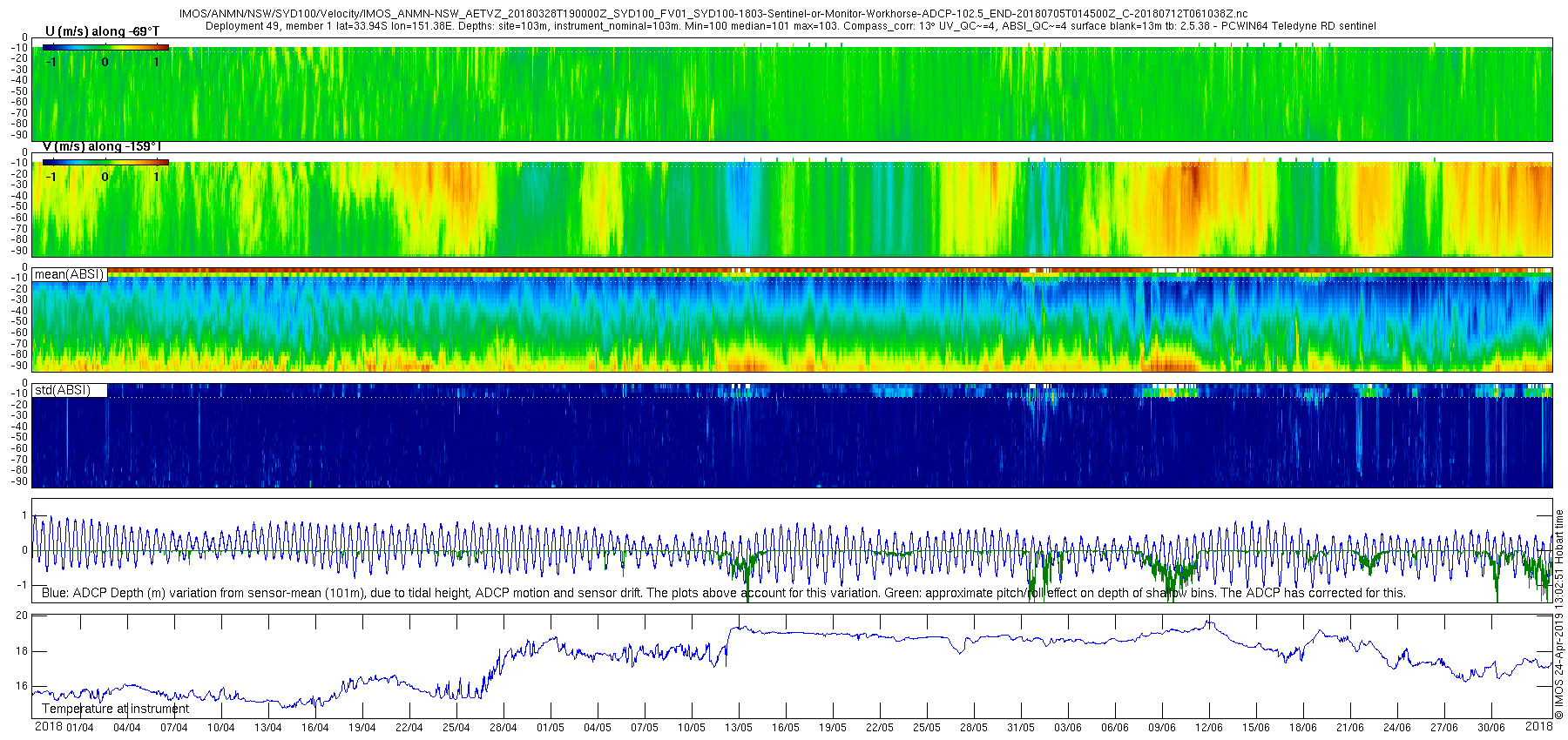Click the '16/05' date tick label
1568x740 pixels.
786,728
